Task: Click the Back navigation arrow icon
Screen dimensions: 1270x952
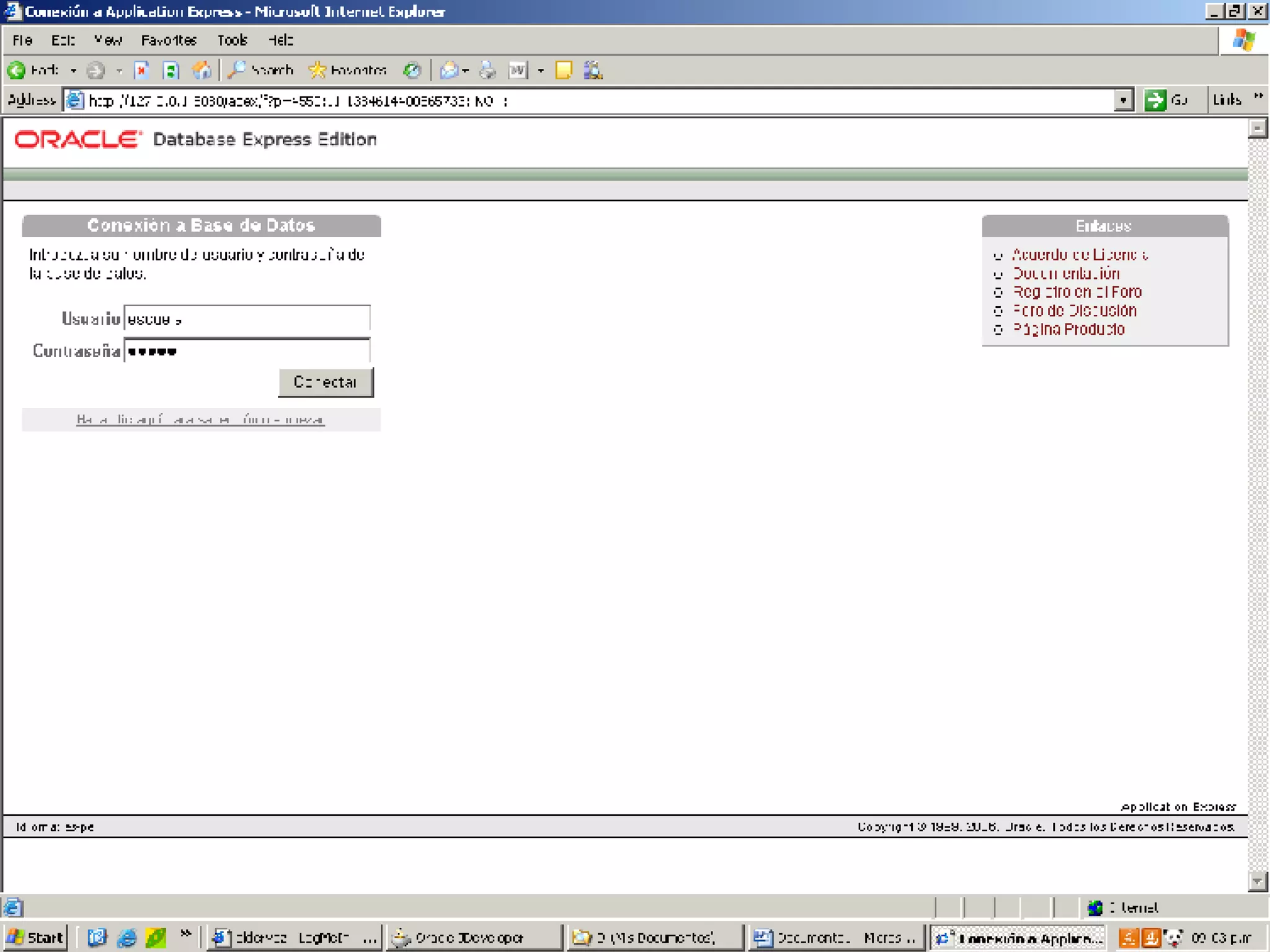Action: [17, 71]
